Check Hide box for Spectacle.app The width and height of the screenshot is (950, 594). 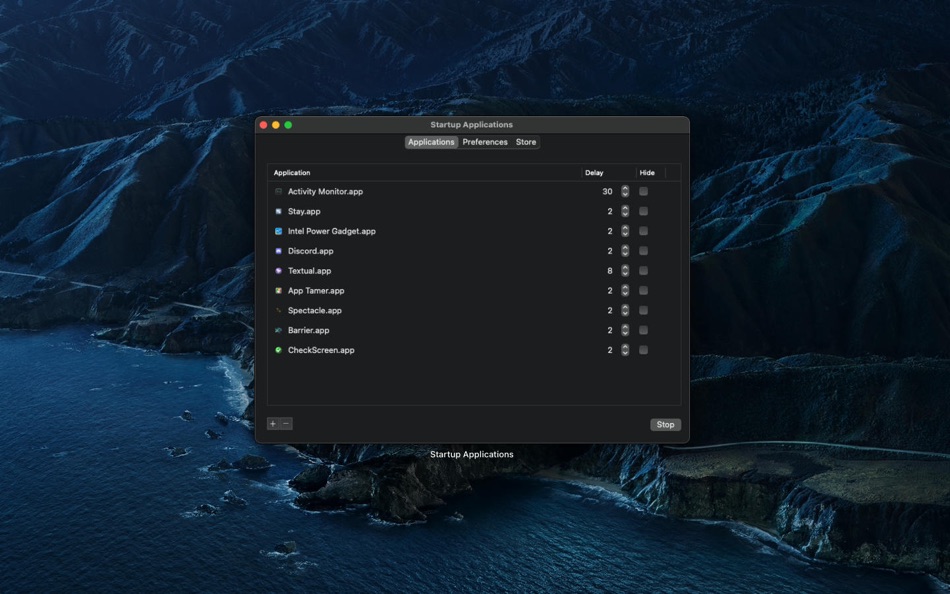(643, 310)
